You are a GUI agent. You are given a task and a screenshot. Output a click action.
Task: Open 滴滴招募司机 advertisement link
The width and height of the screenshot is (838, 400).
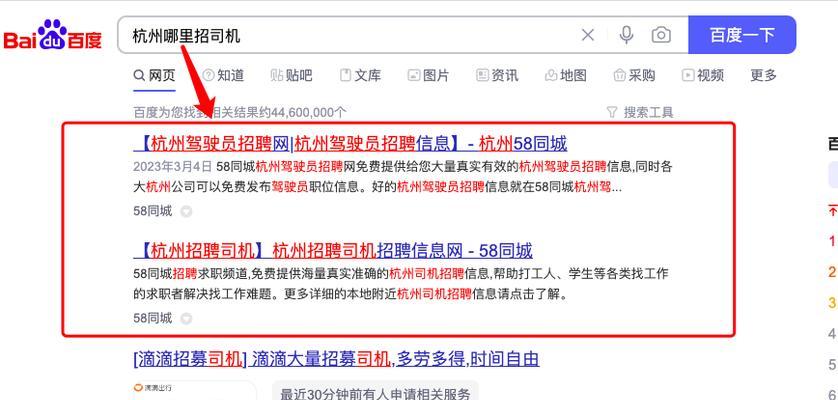coord(336,359)
